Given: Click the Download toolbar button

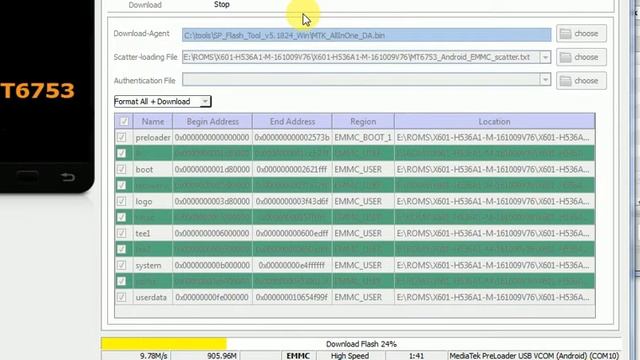Looking at the screenshot, I should 145,5.
